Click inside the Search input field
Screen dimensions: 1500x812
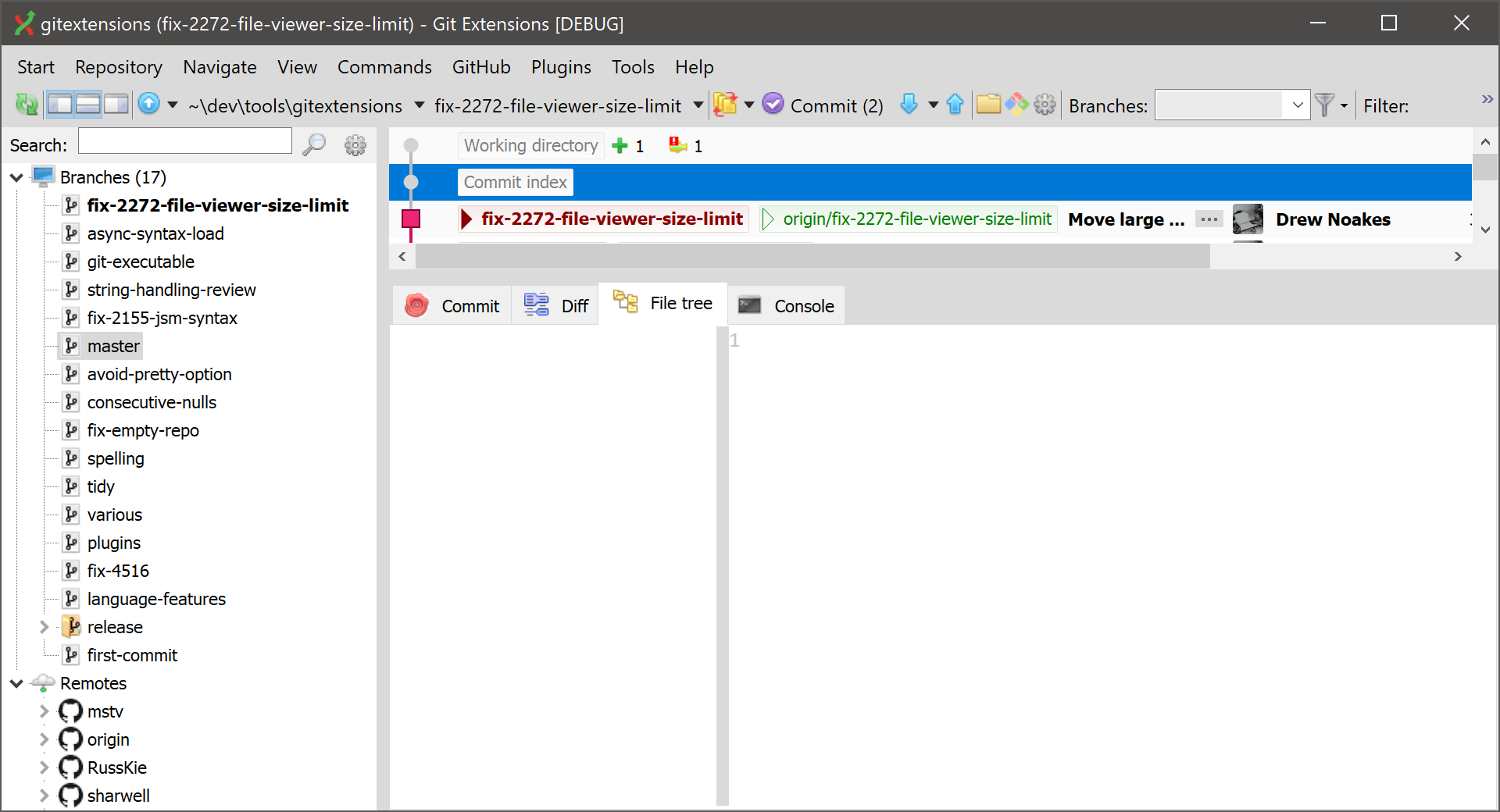(x=184, y=141)
